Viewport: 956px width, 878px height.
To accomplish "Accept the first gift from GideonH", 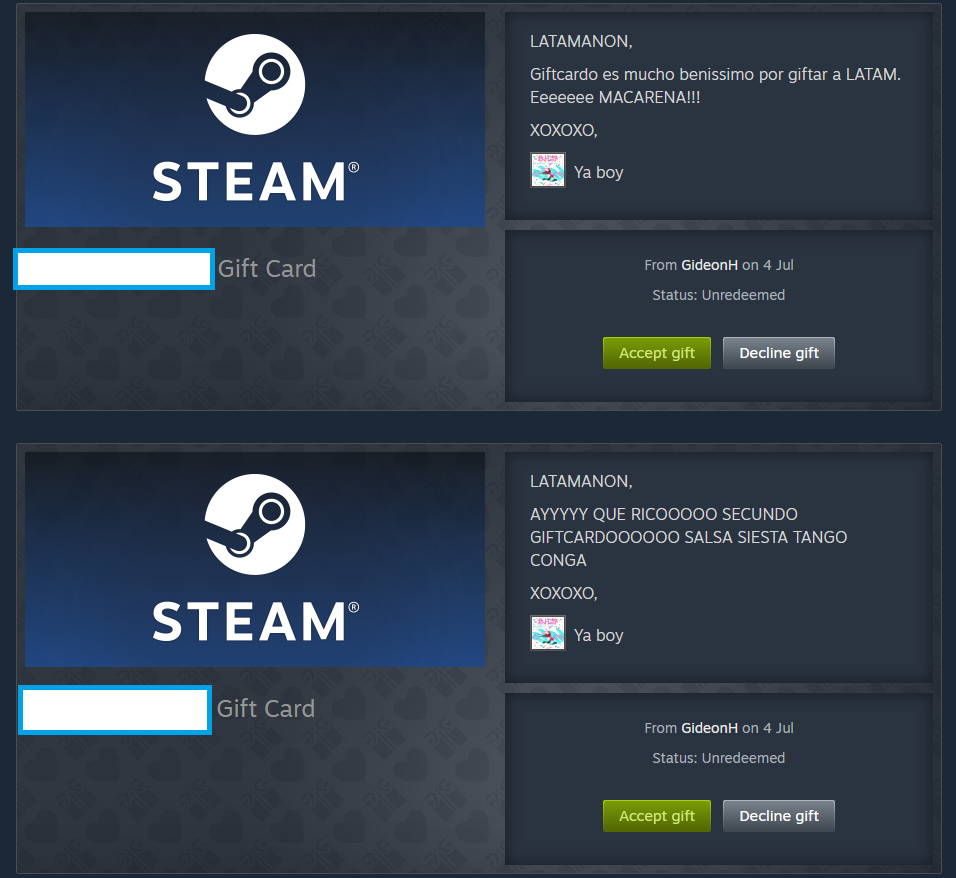I will click(657, 353).
